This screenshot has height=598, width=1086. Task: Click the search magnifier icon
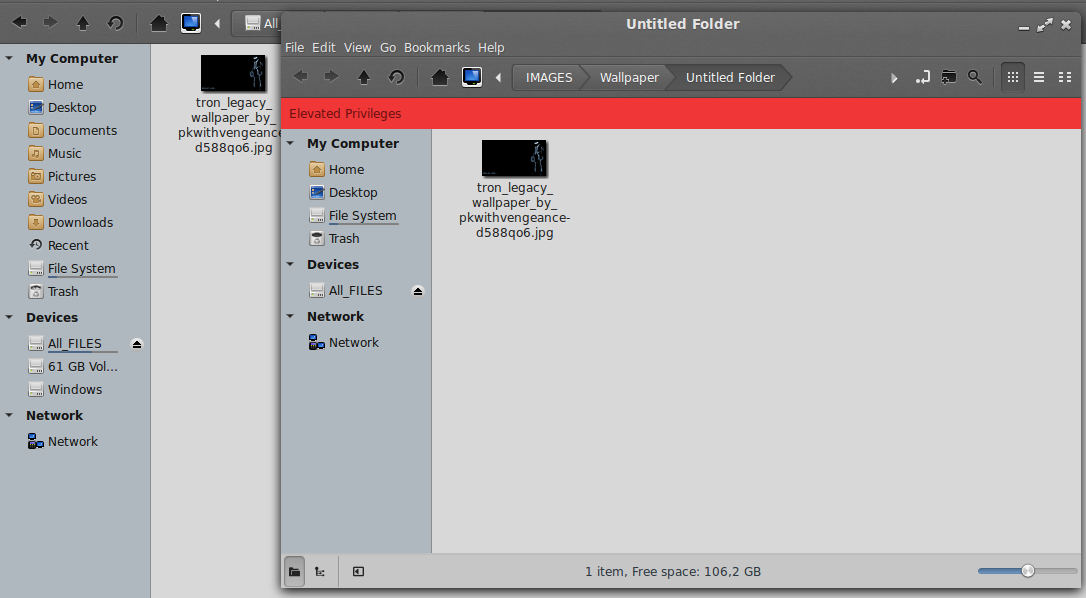pos(974,77)
